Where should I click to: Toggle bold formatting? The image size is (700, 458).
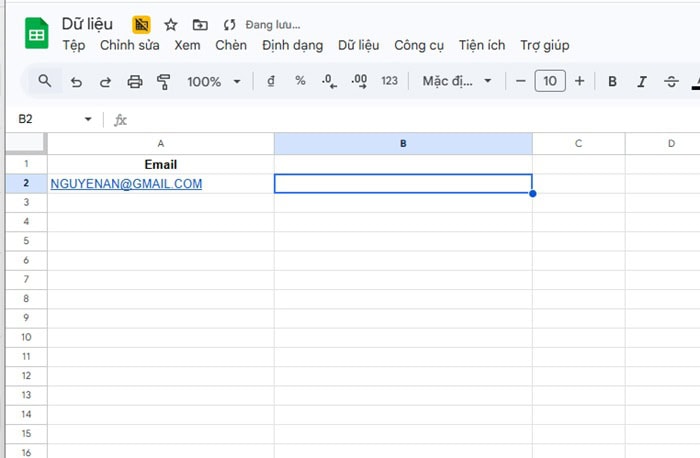[613, 82]
